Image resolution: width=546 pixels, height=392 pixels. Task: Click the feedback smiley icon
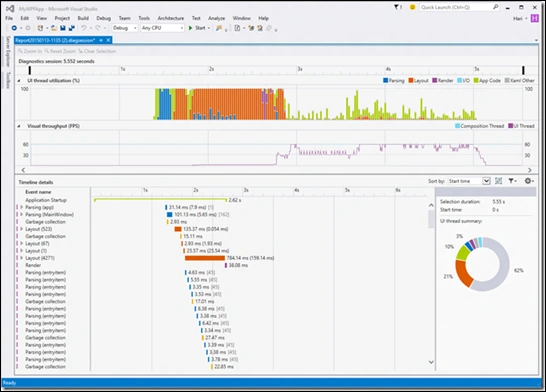pyautogui.click(x=412, y=7)
